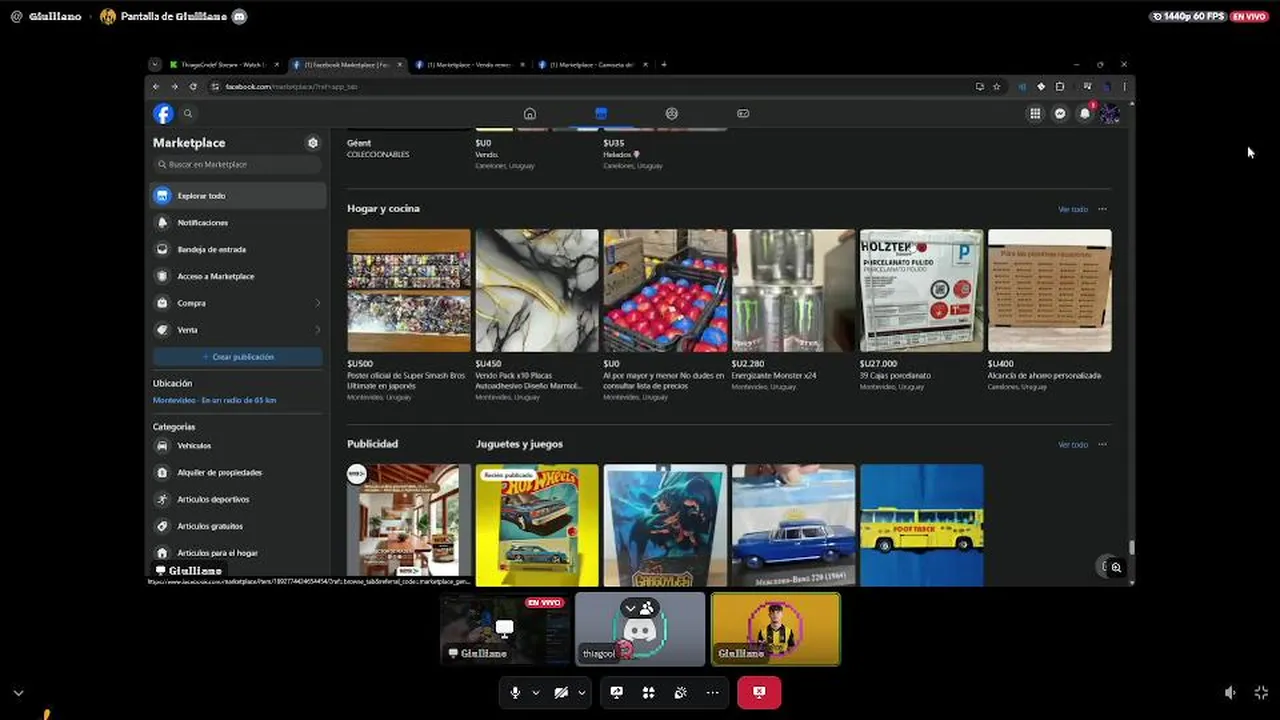Viewport: 1280px width, 720px height.
Task: Open Facebook Gaming icon
Action: coord(742,113)
